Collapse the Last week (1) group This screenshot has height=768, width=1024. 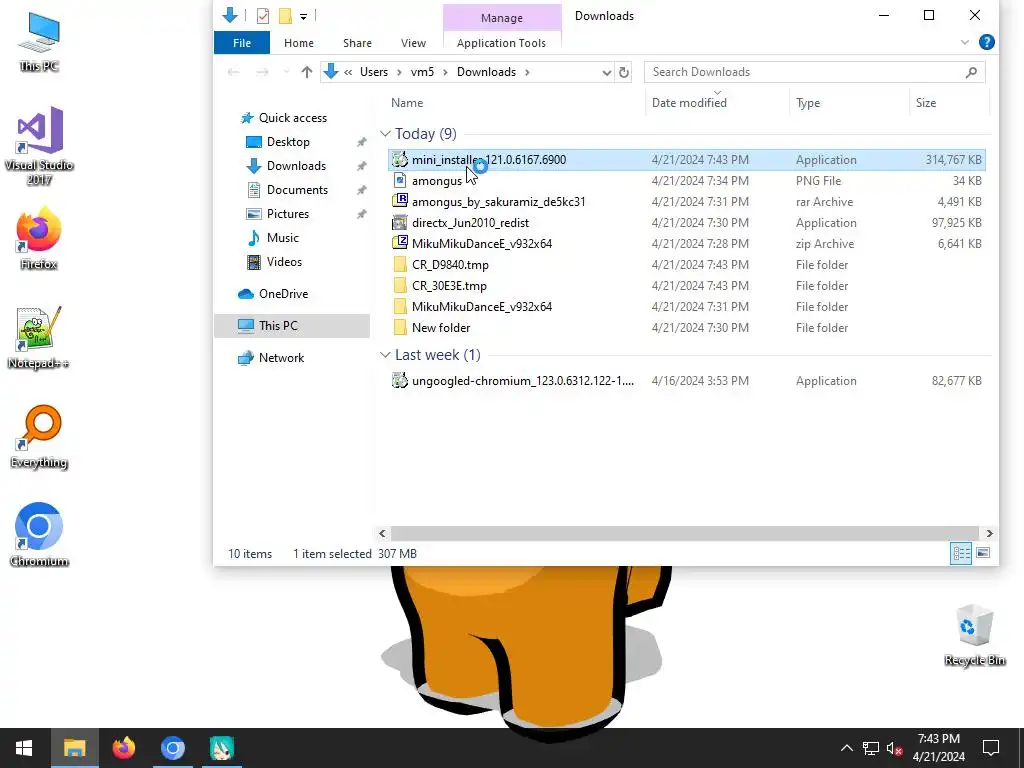[x=385, y=355]
